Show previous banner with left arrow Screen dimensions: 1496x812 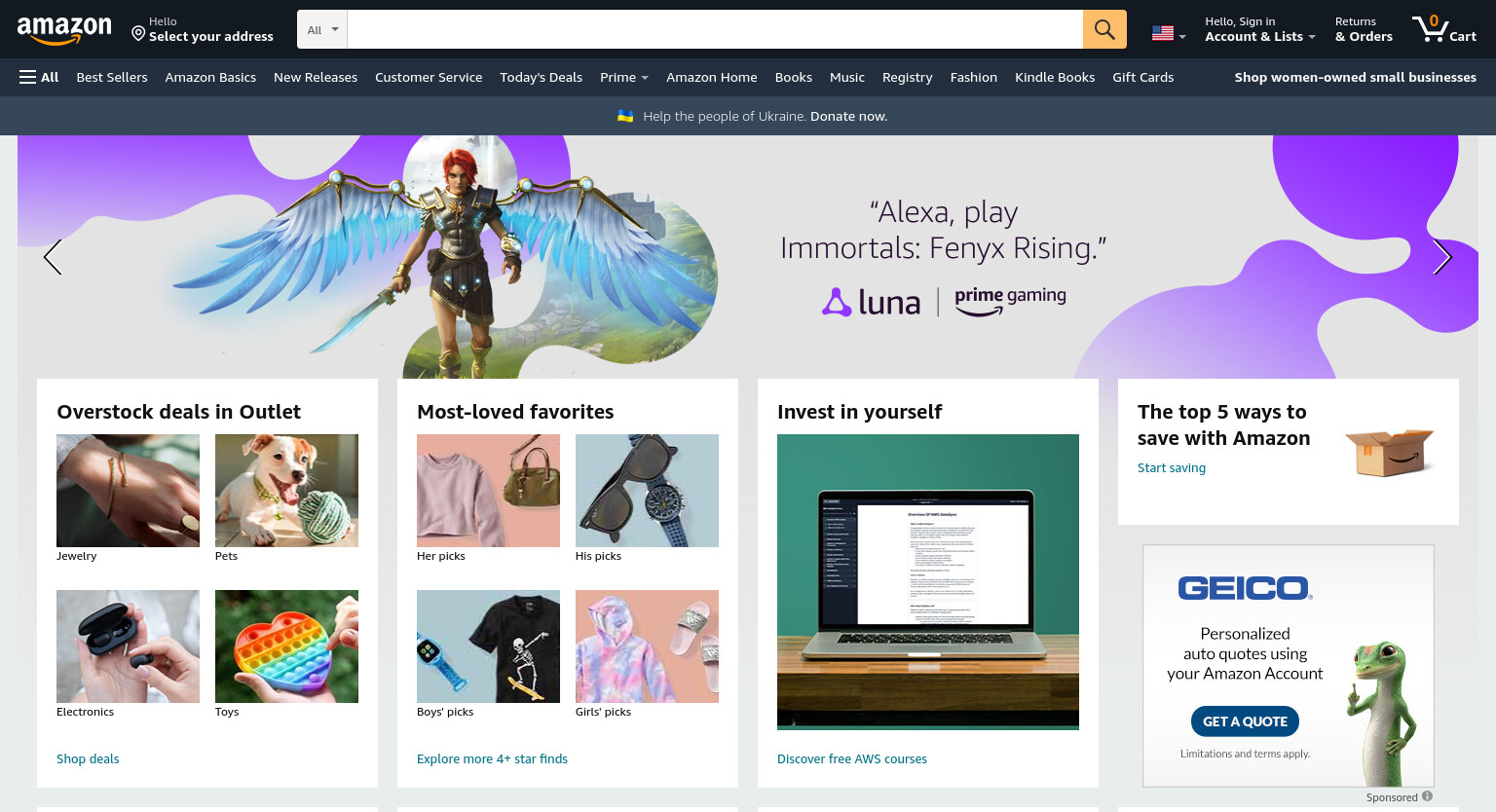53,257
